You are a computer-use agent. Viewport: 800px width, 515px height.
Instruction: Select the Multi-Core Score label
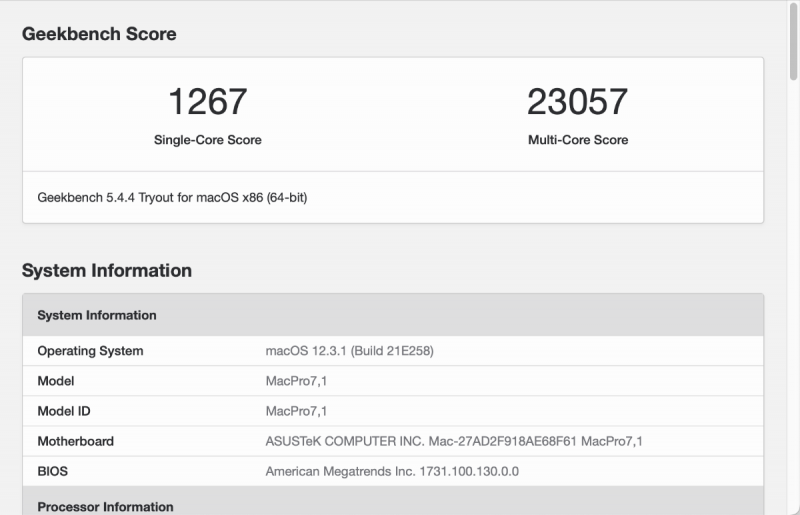(x=578, y=140)
